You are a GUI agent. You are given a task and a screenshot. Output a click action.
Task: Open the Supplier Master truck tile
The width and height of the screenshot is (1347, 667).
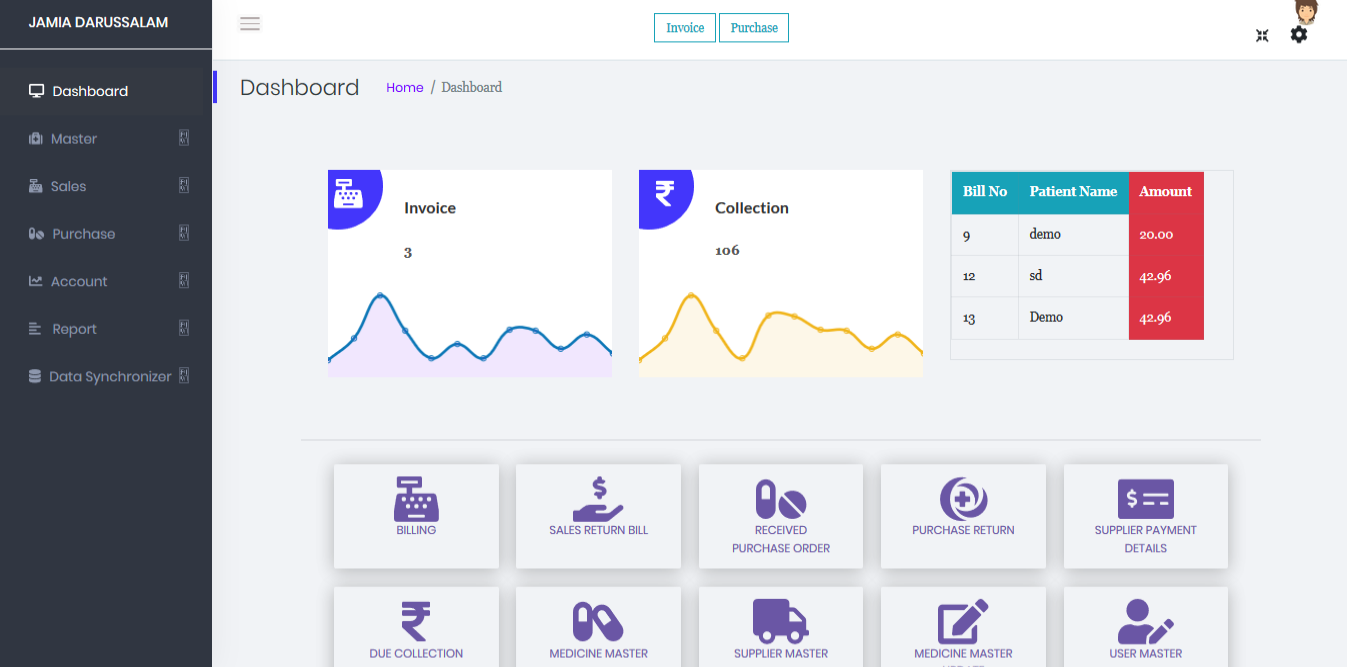781,627
